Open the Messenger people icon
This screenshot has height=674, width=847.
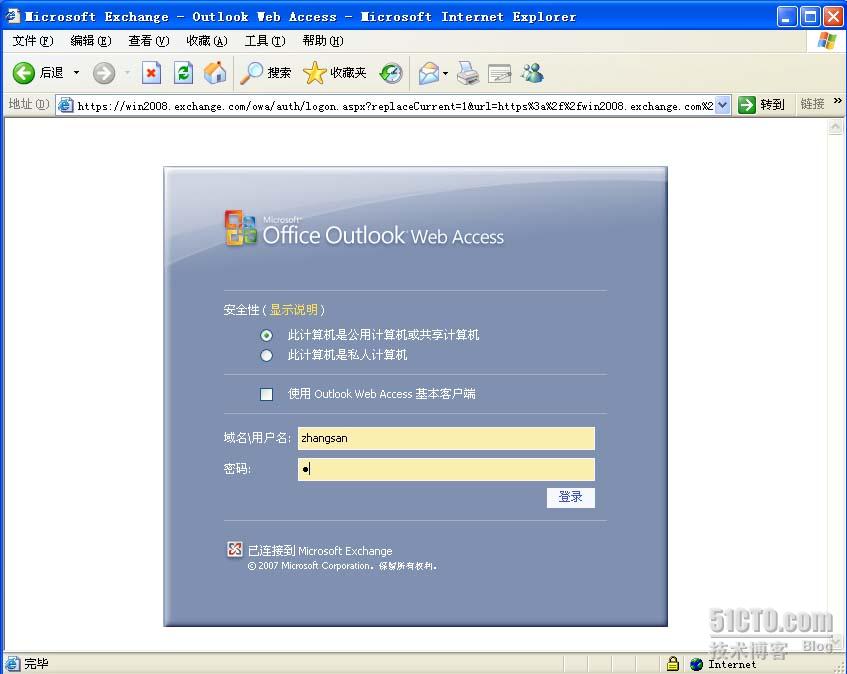tap(532, 73)
